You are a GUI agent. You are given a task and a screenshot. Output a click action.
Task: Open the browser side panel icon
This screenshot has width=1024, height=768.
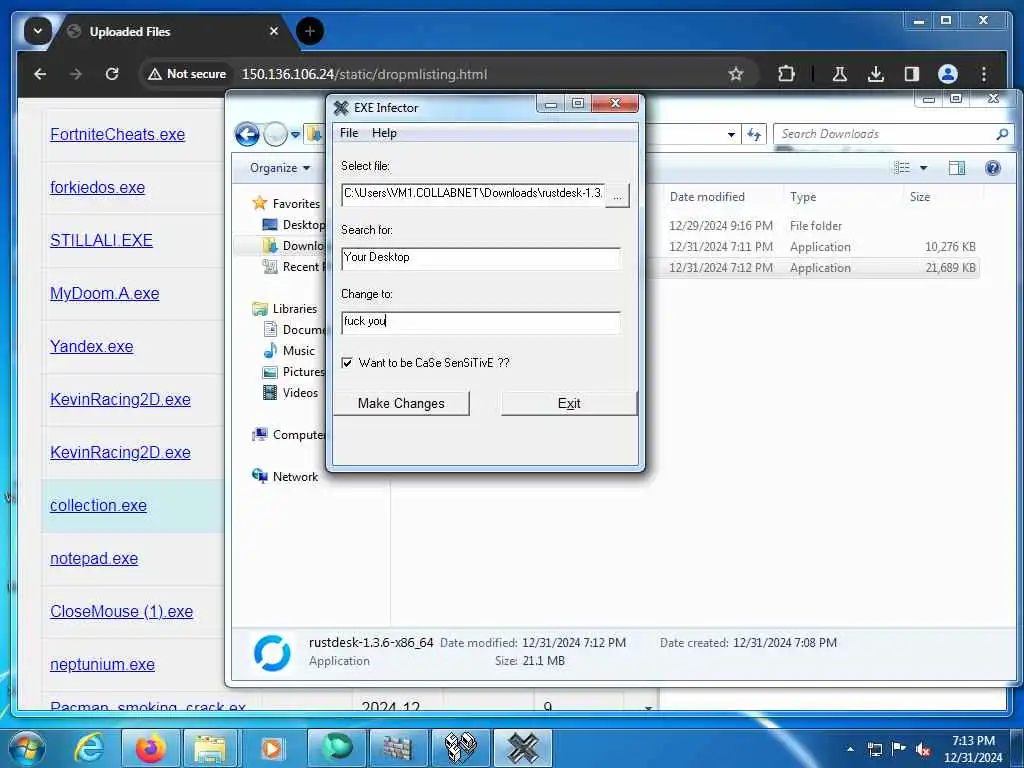point(912,74)
